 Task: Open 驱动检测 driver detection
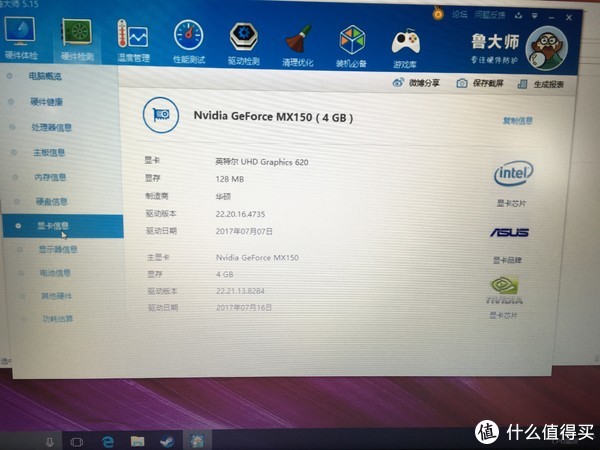(x=244, y=43)
